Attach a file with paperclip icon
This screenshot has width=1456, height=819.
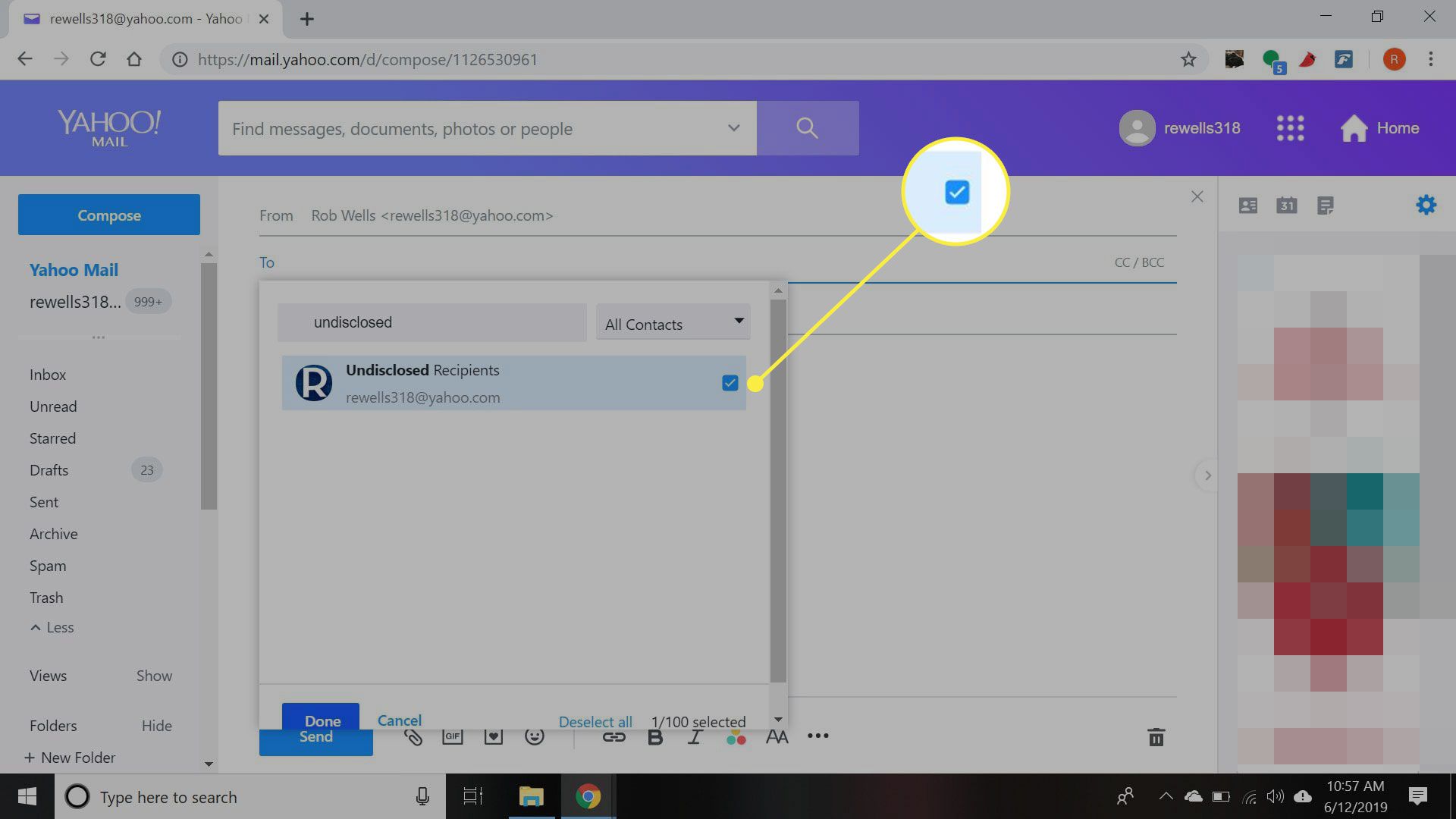pos(413,736)
